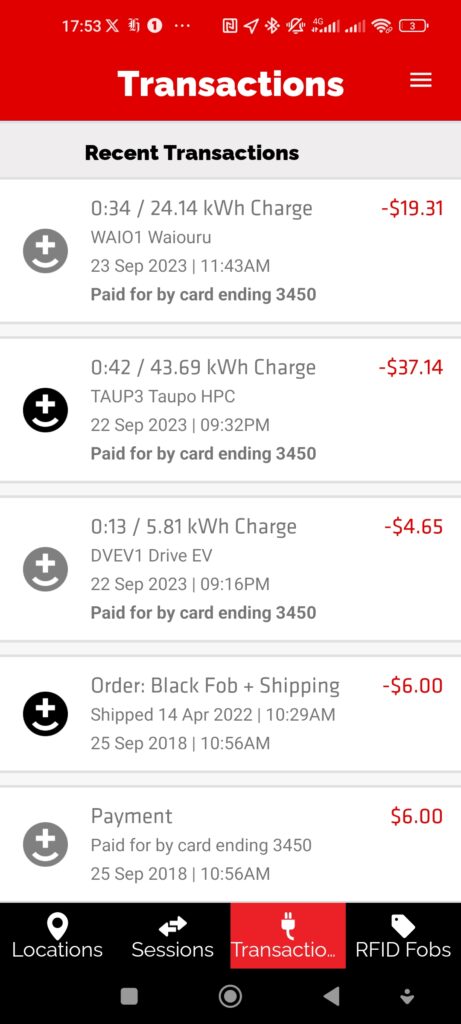Tap the black smiley icon beside Taupo HPC
The width and height of the screenshot is (461, 1024).
pos(46,410)
